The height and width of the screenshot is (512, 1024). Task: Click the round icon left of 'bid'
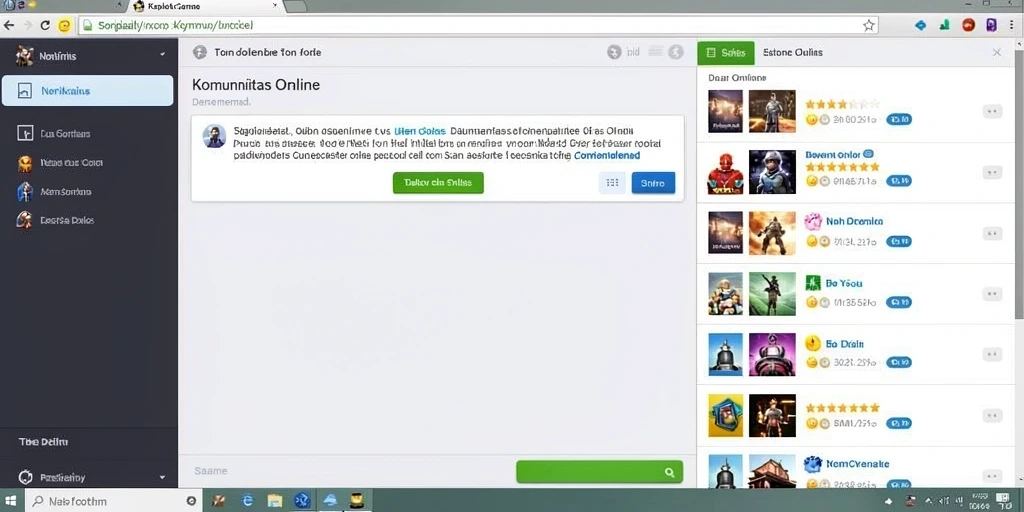coord(614,52)
